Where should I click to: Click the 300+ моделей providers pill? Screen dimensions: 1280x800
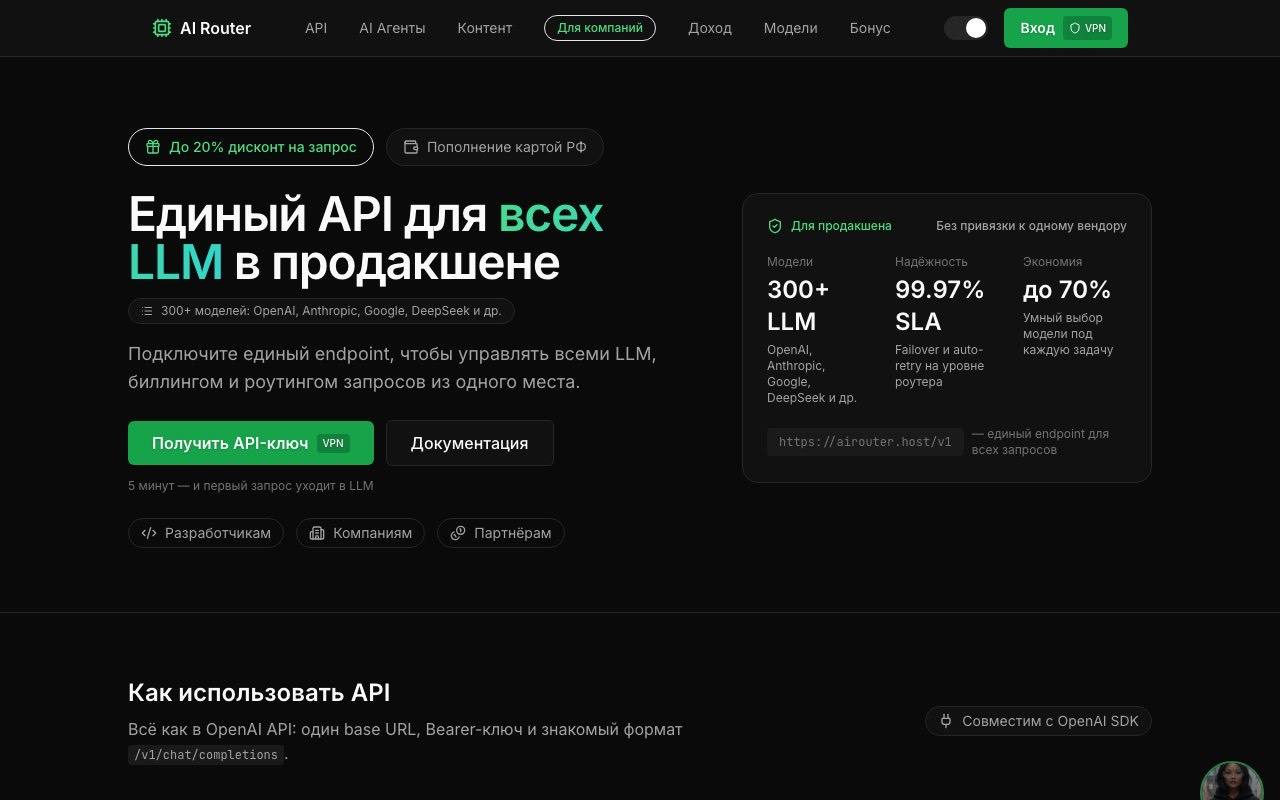321,311
